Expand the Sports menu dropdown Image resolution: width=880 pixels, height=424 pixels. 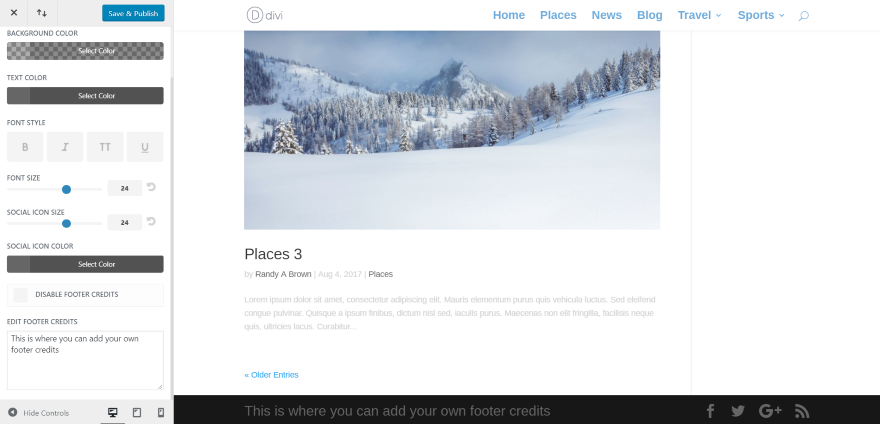tap(761, 15)
